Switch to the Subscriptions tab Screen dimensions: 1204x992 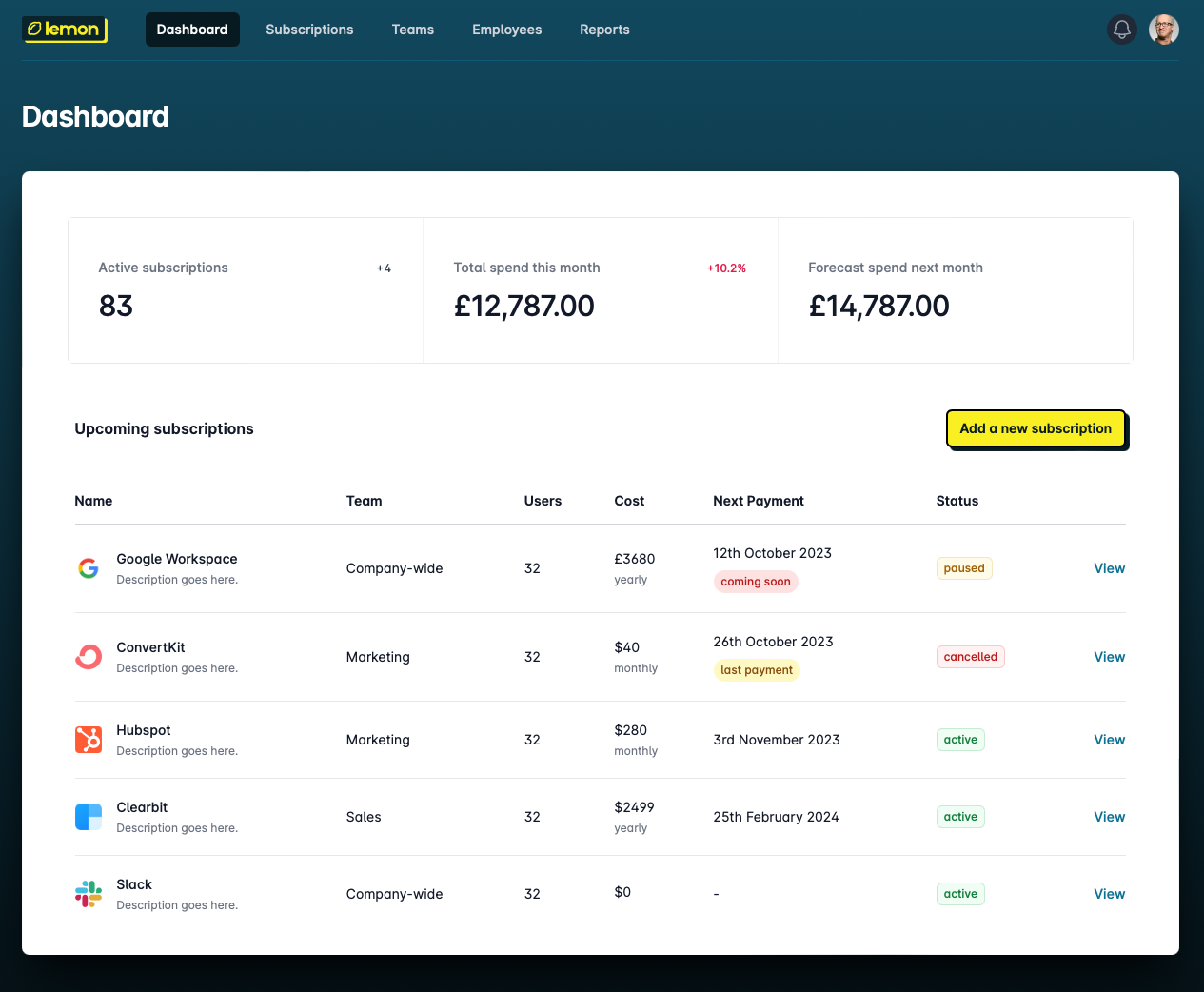pyautogui.click(x=309, y=30)
